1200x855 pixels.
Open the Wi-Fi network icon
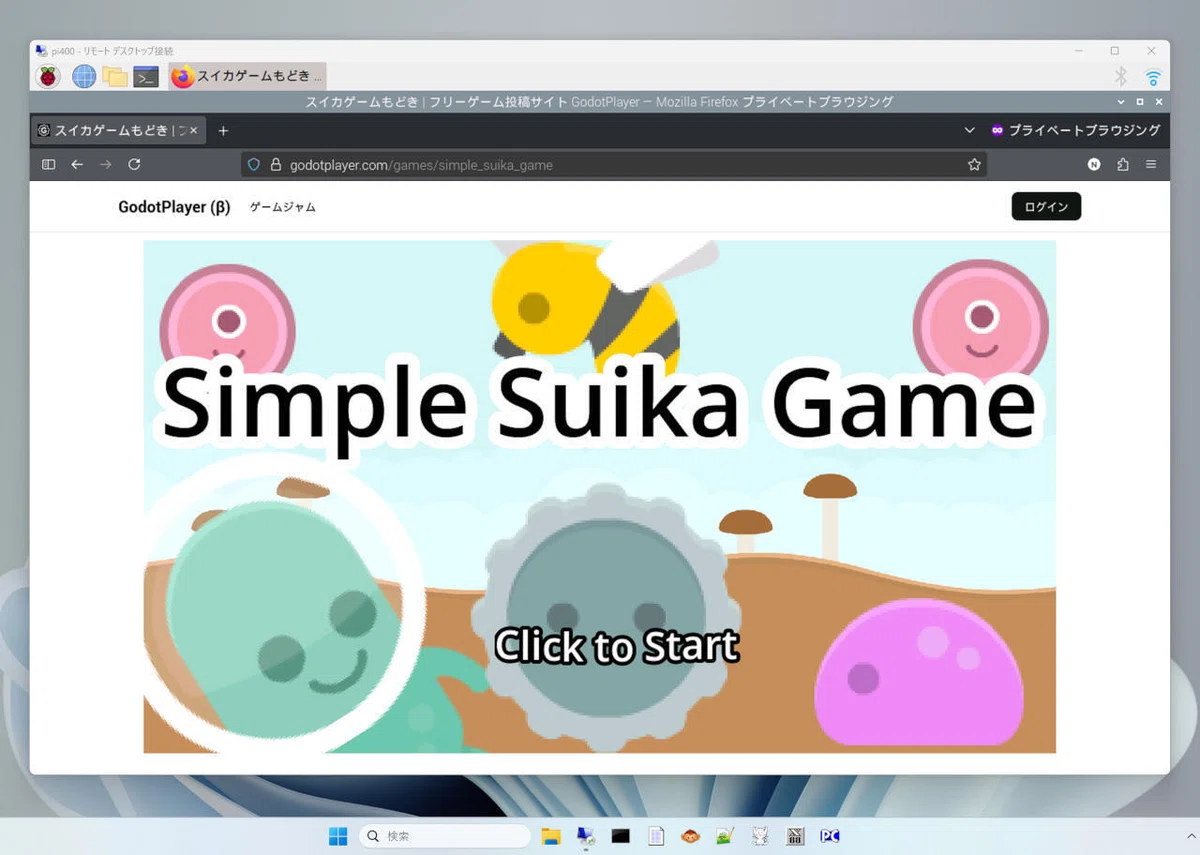1153,76
